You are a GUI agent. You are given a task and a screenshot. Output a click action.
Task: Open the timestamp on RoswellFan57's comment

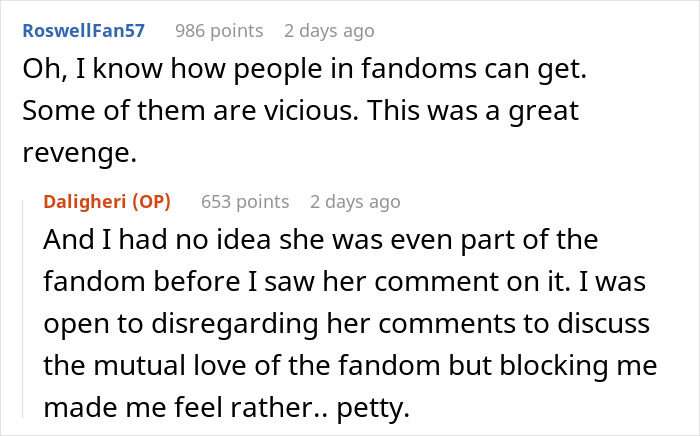tap(328, 30)
